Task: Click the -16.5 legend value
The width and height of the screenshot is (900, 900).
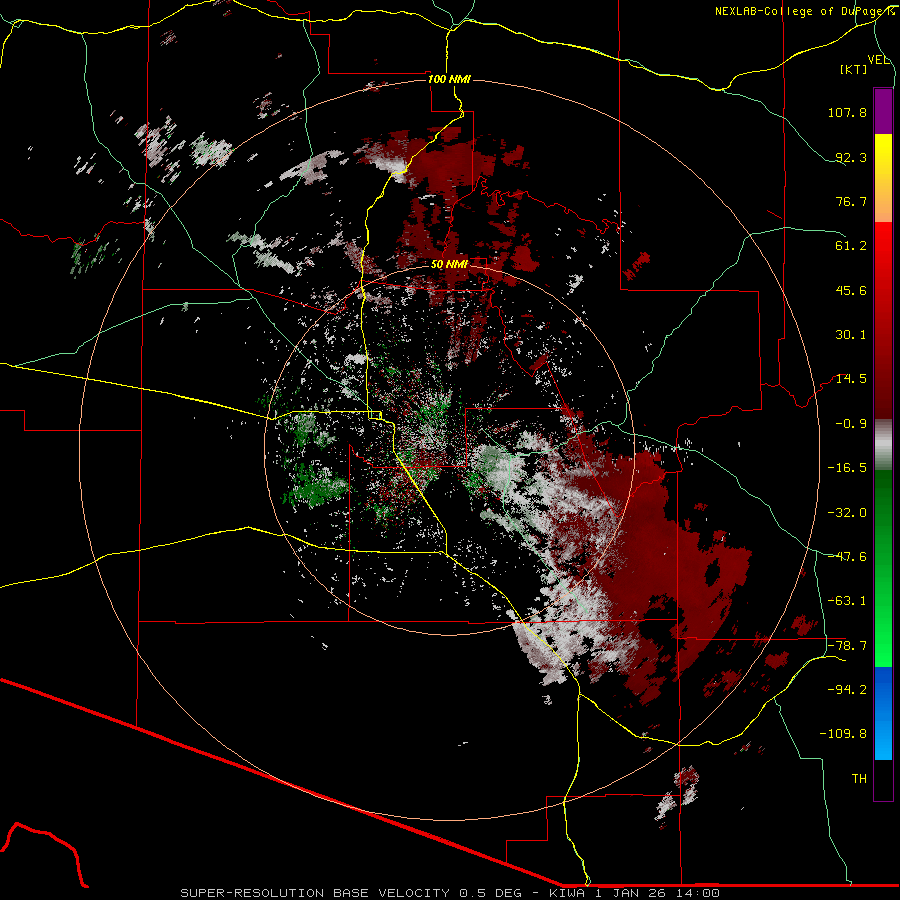Action: pos(847,468)
